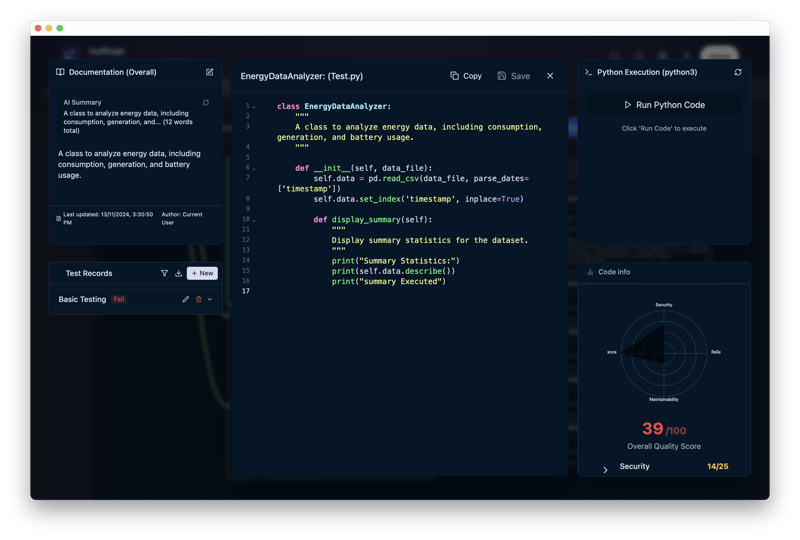The height and width of the screenshot is (540, 800).
Task: Copy the code with Copy button
Action: click(466, 76)
